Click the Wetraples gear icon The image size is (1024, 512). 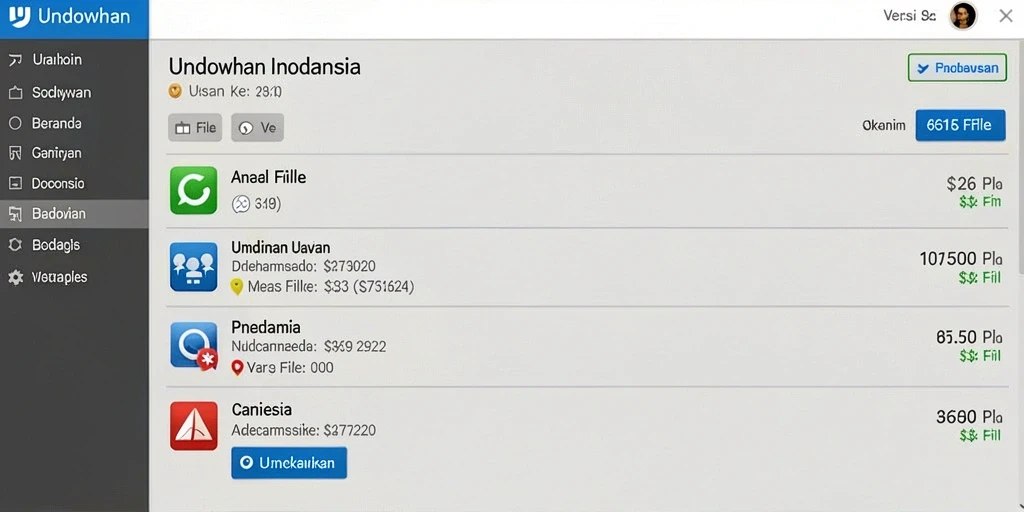coord(15,278)
